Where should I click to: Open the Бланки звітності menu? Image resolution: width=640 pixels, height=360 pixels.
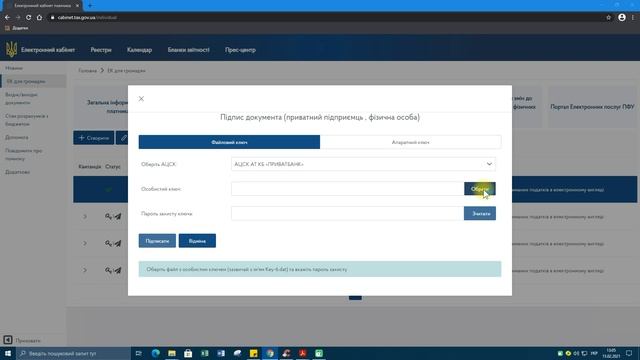188,50
